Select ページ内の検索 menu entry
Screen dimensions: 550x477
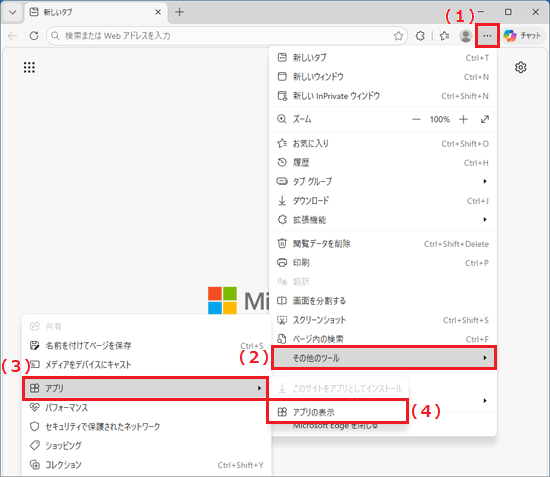383,339
